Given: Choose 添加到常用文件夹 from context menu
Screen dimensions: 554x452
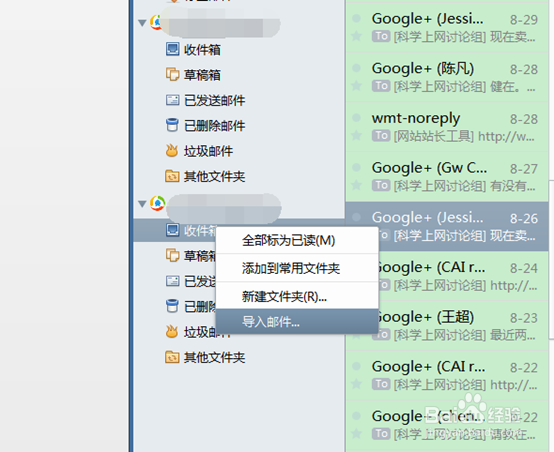Looking at the screenshot, I should (297, 268).
